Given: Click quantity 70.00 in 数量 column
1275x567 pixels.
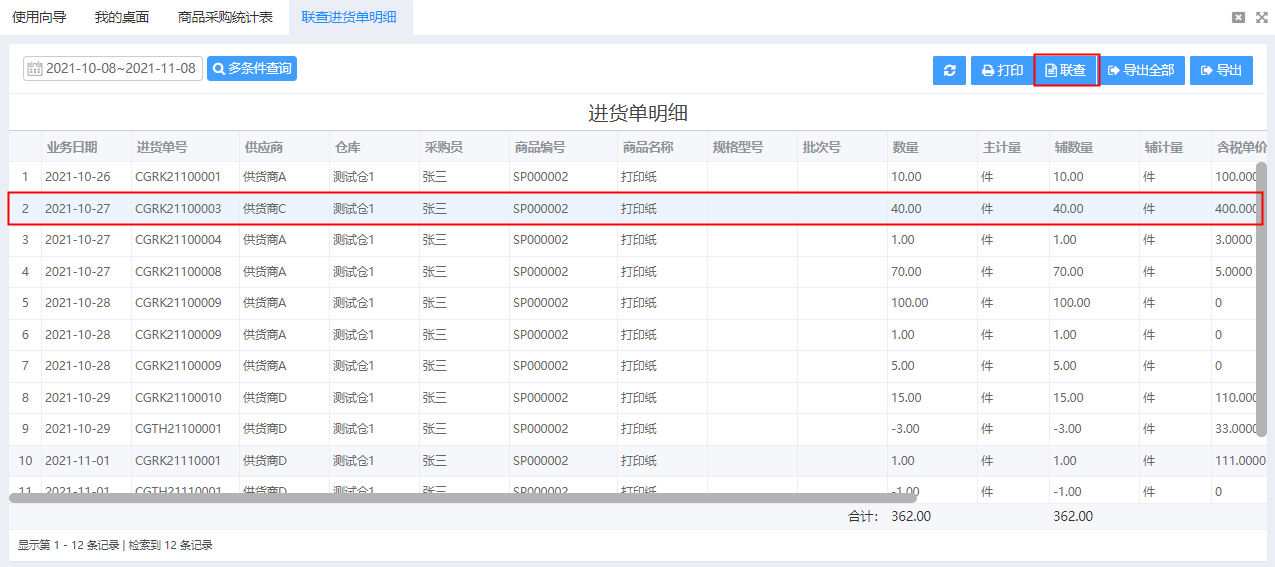Looking at the screenshot, I should pos(906,272).
